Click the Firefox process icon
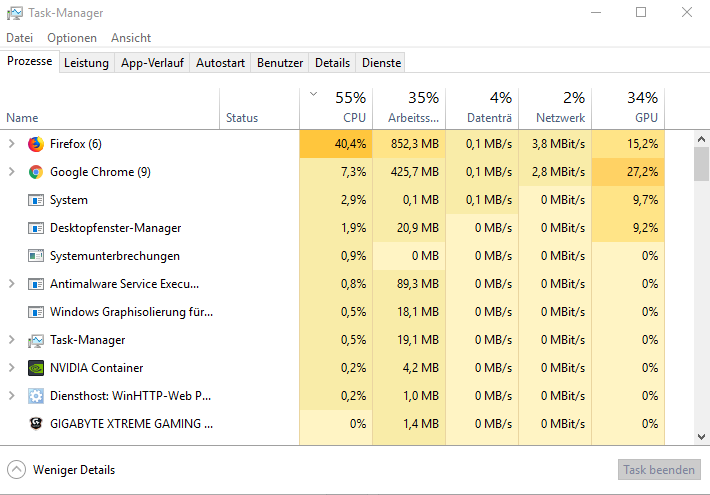The image size is (710, 495). [36, 144]
